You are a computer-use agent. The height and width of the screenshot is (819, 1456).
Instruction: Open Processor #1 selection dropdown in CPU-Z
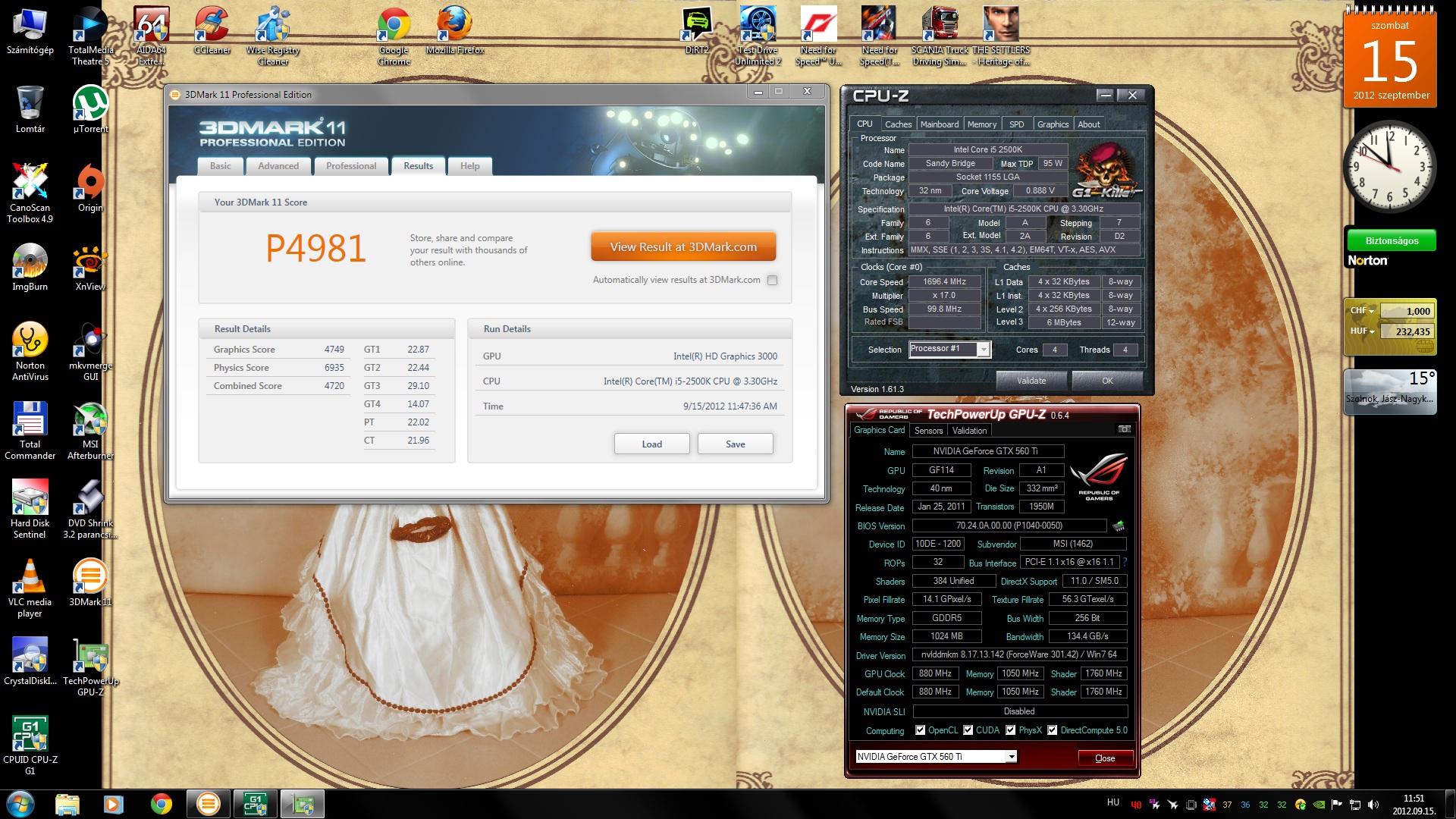(983, 350)
